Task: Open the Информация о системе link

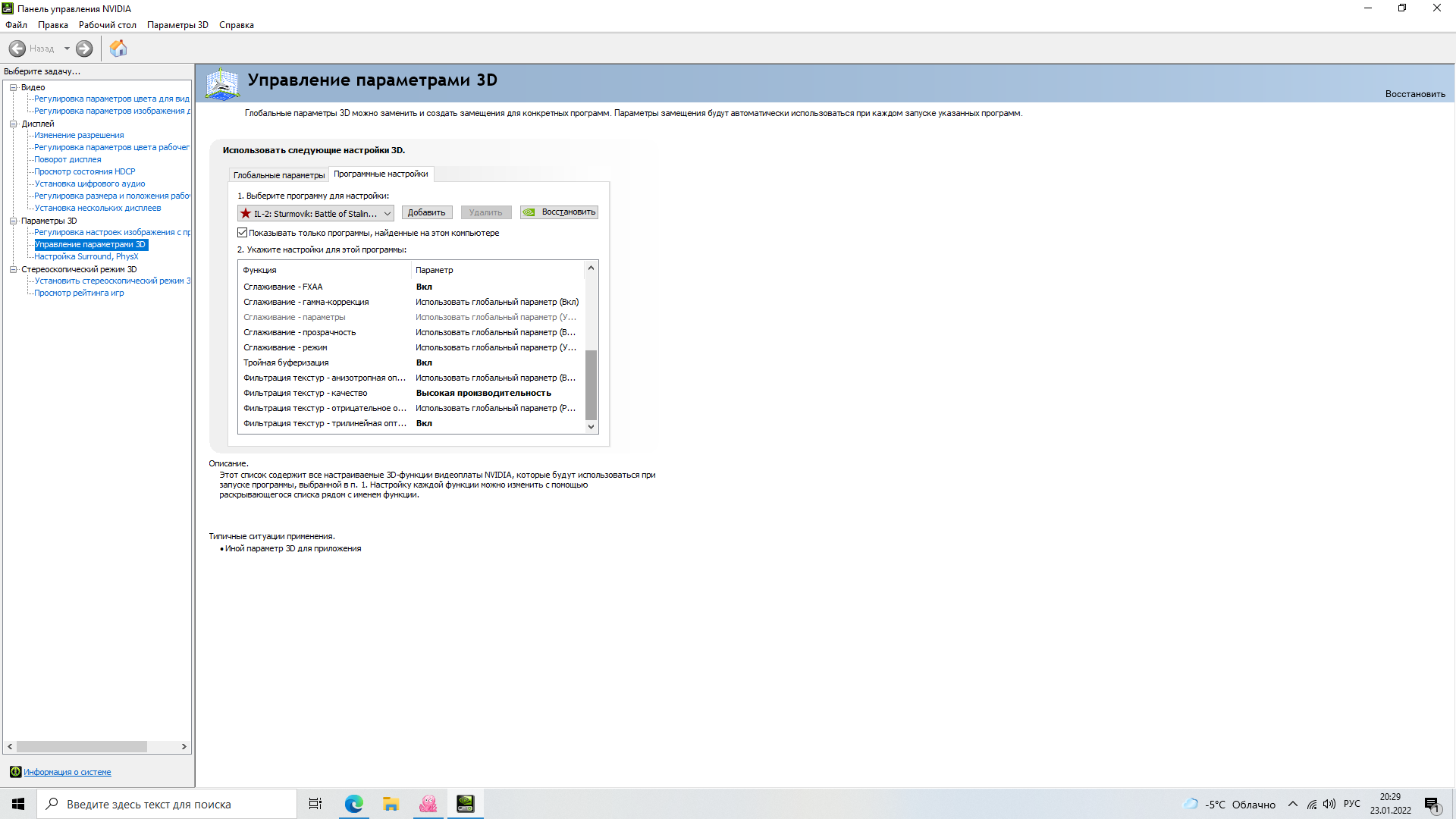Action: click(67, 772)
